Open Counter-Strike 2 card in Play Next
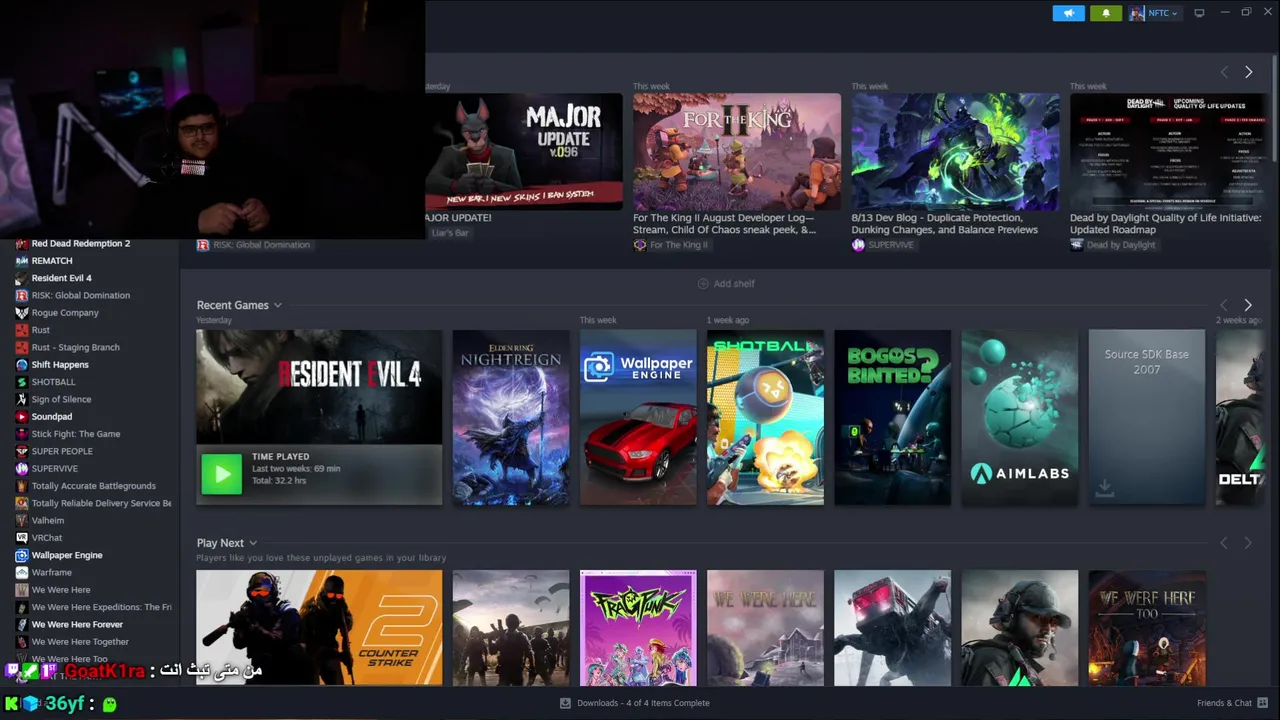The height and width of the screenshot is (720, 1280). 319,628
